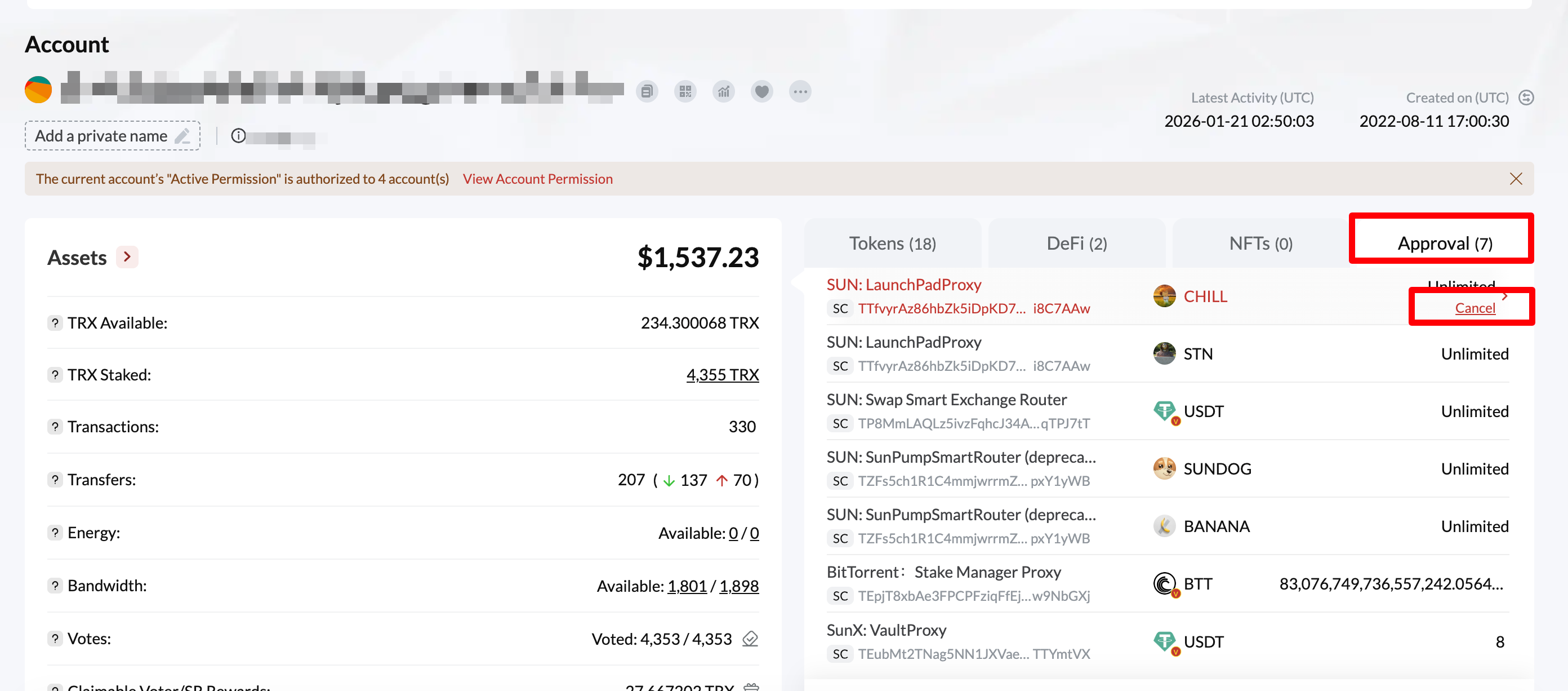The height and width of the screenshot is (691, 1568).
Task: Dismiss the Active Permission warning banner
Action: pos(1516,179)
